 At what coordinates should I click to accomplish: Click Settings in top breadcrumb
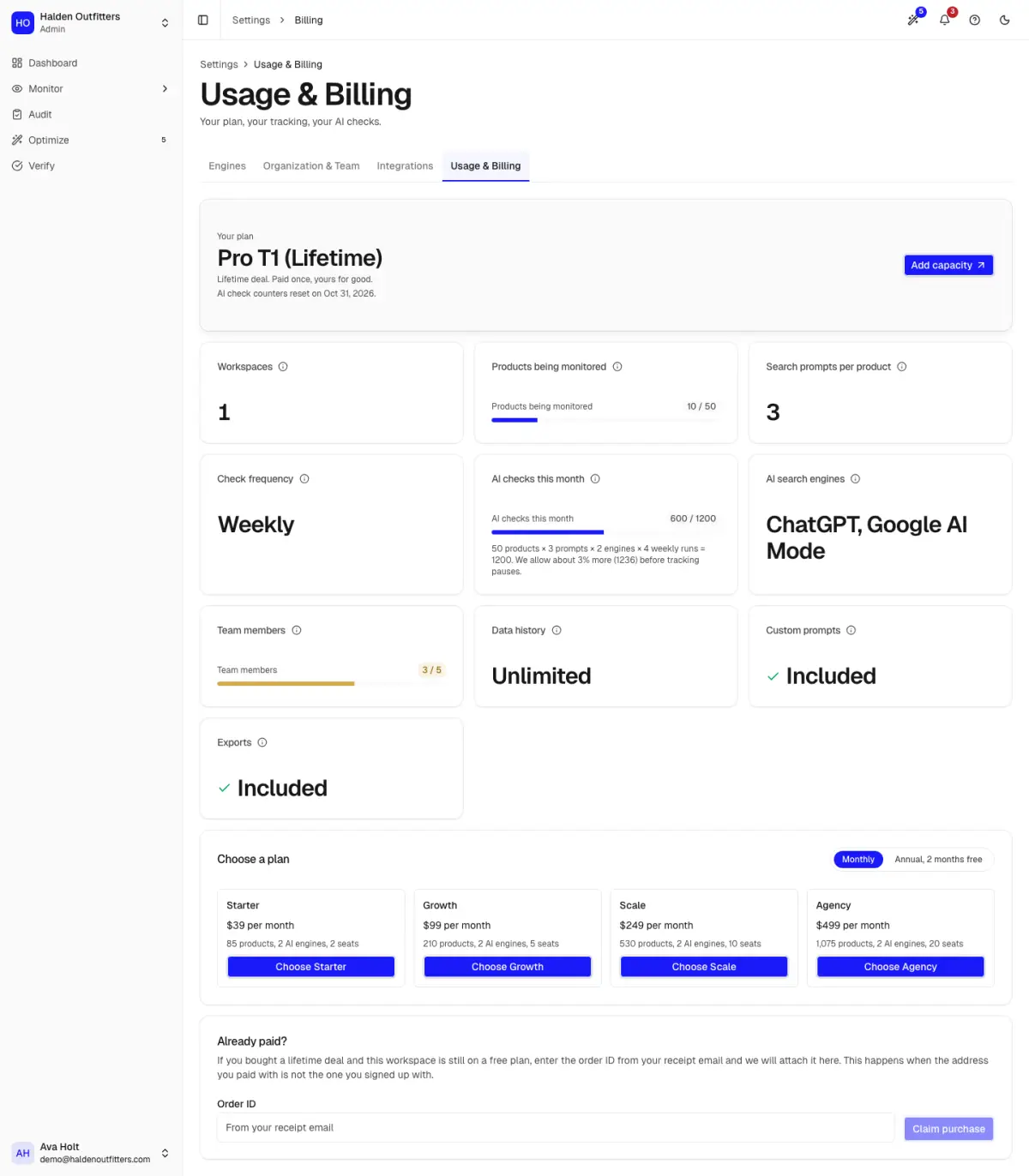pos(251,20)
